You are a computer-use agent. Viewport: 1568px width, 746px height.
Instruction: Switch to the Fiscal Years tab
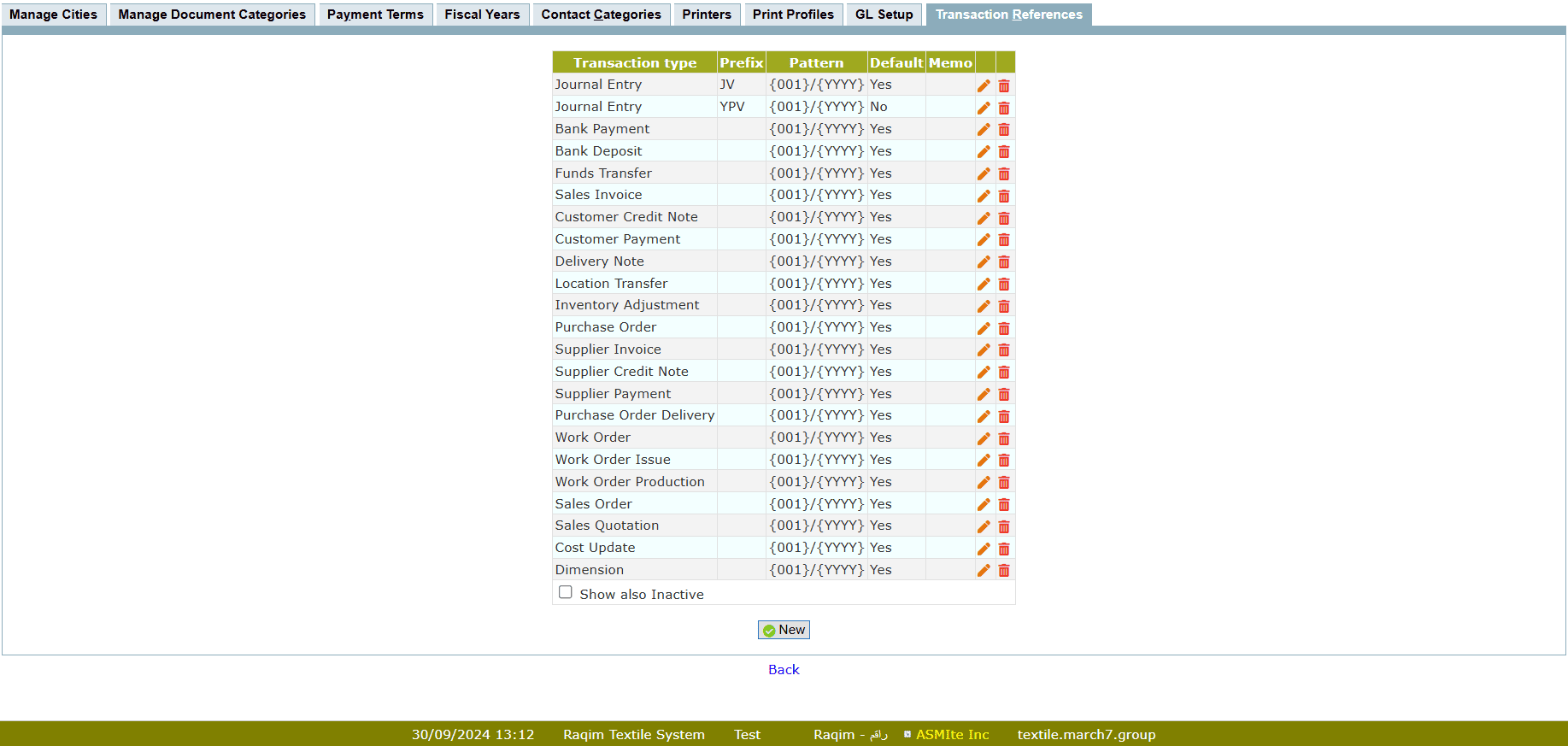(x=482, y=15)
